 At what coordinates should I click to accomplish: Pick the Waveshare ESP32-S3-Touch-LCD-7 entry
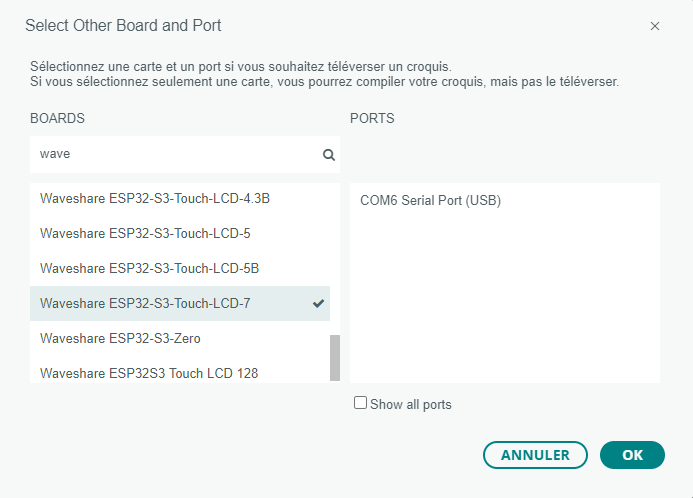(x=180, y=304)
